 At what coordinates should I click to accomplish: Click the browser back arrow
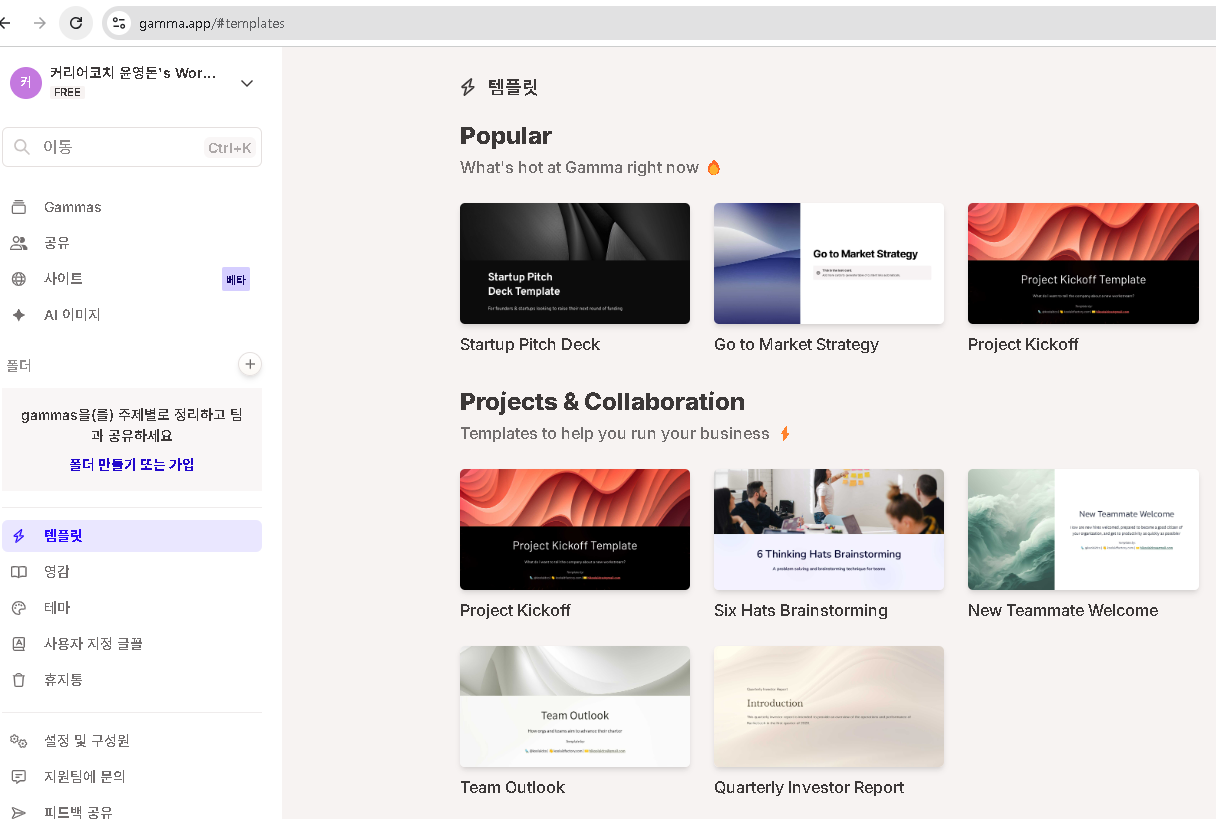[x=5, y=22]
